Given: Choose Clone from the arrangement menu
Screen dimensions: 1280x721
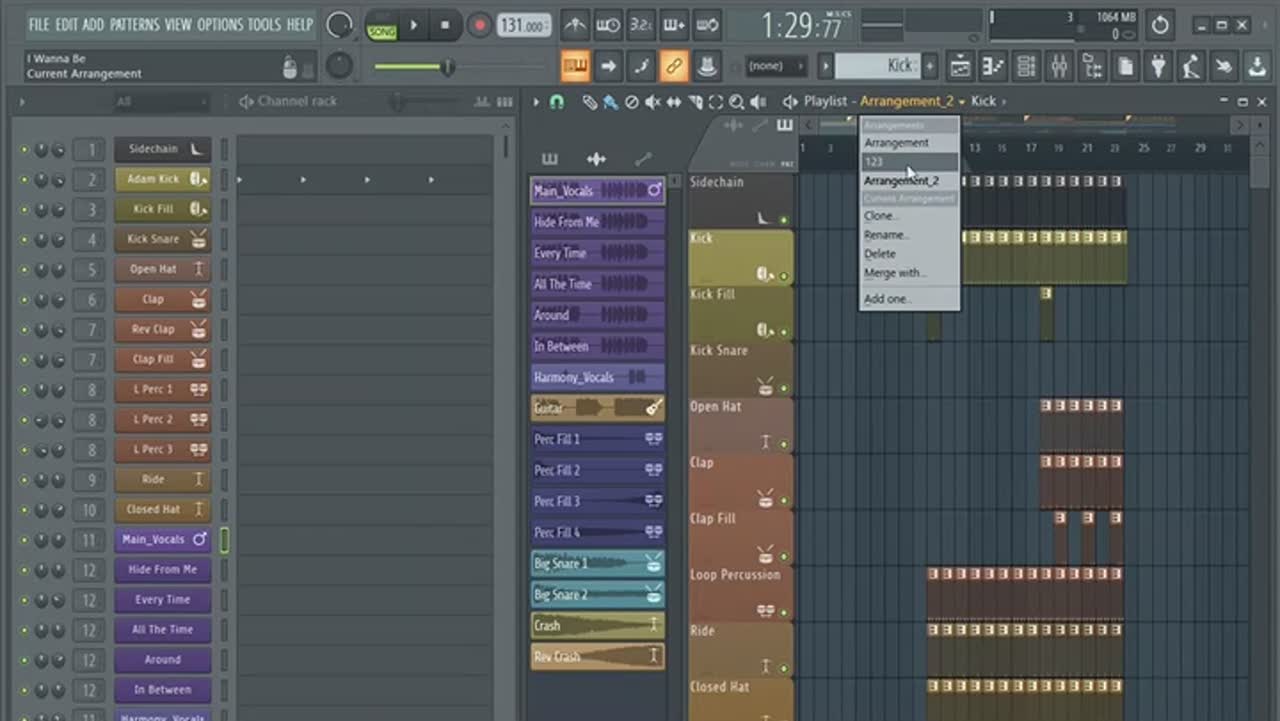Looking at the screenshot, I should 881,216.
